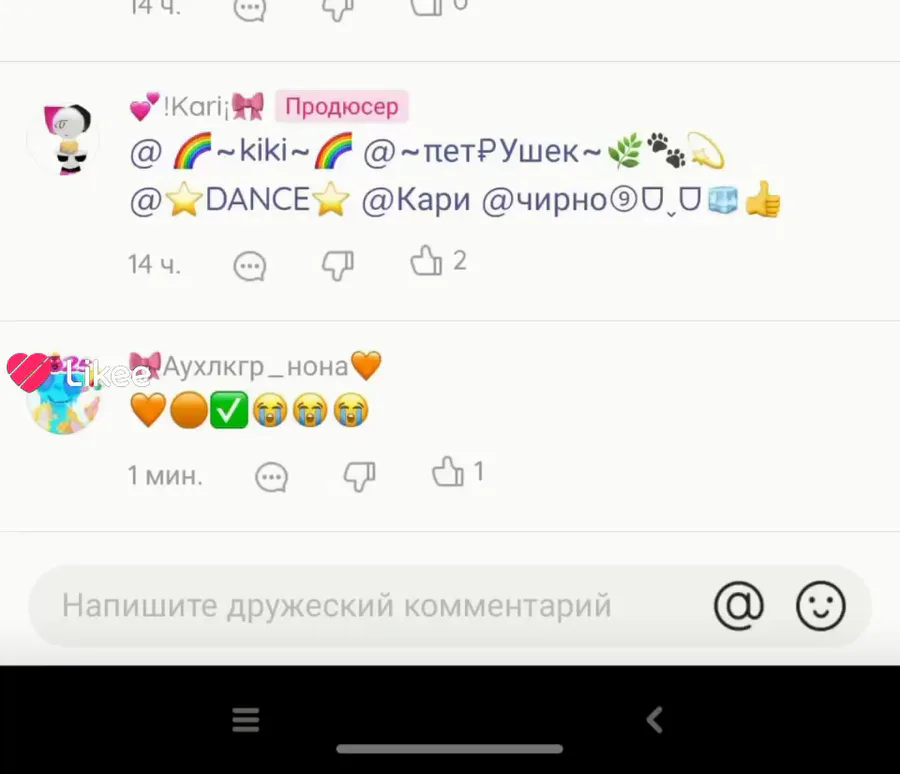Tap the home gesture bar
This screenshot has width=900, height=774.
pos(449,749)
